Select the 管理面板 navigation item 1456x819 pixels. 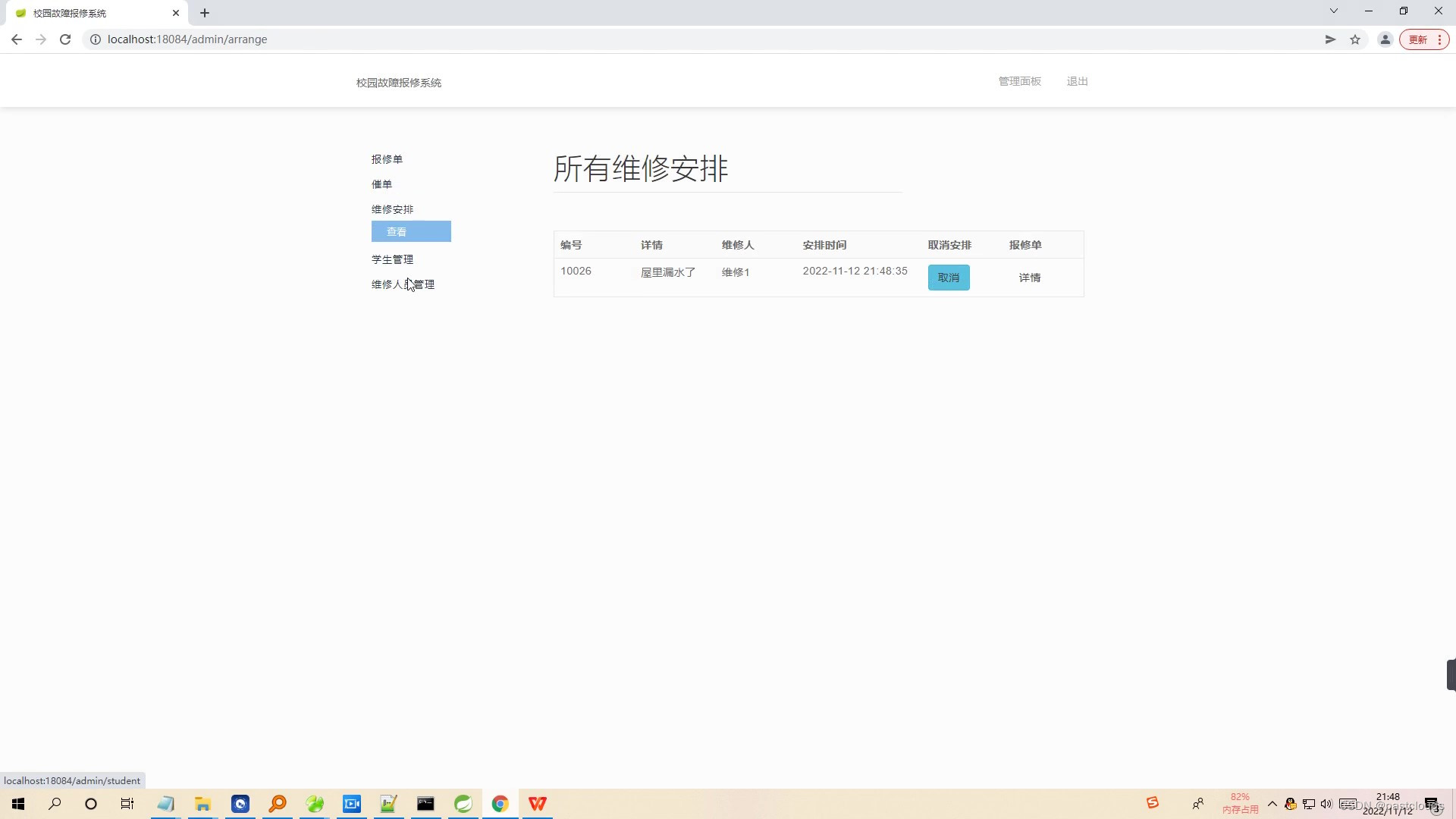[x=1019, y=81]
